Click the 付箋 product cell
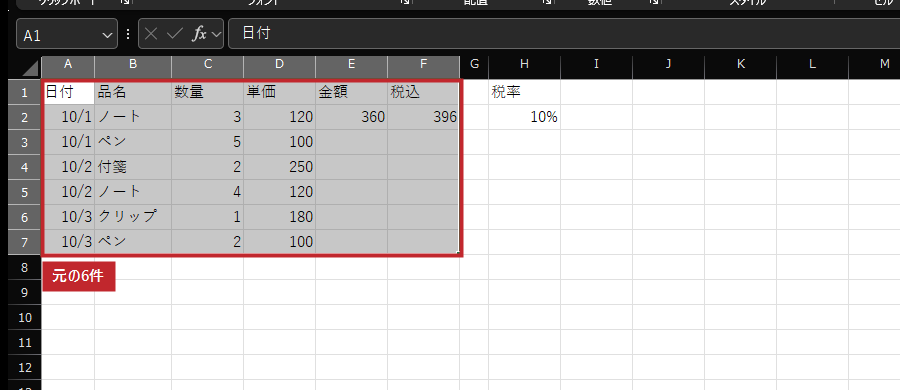 click(133, 167)
